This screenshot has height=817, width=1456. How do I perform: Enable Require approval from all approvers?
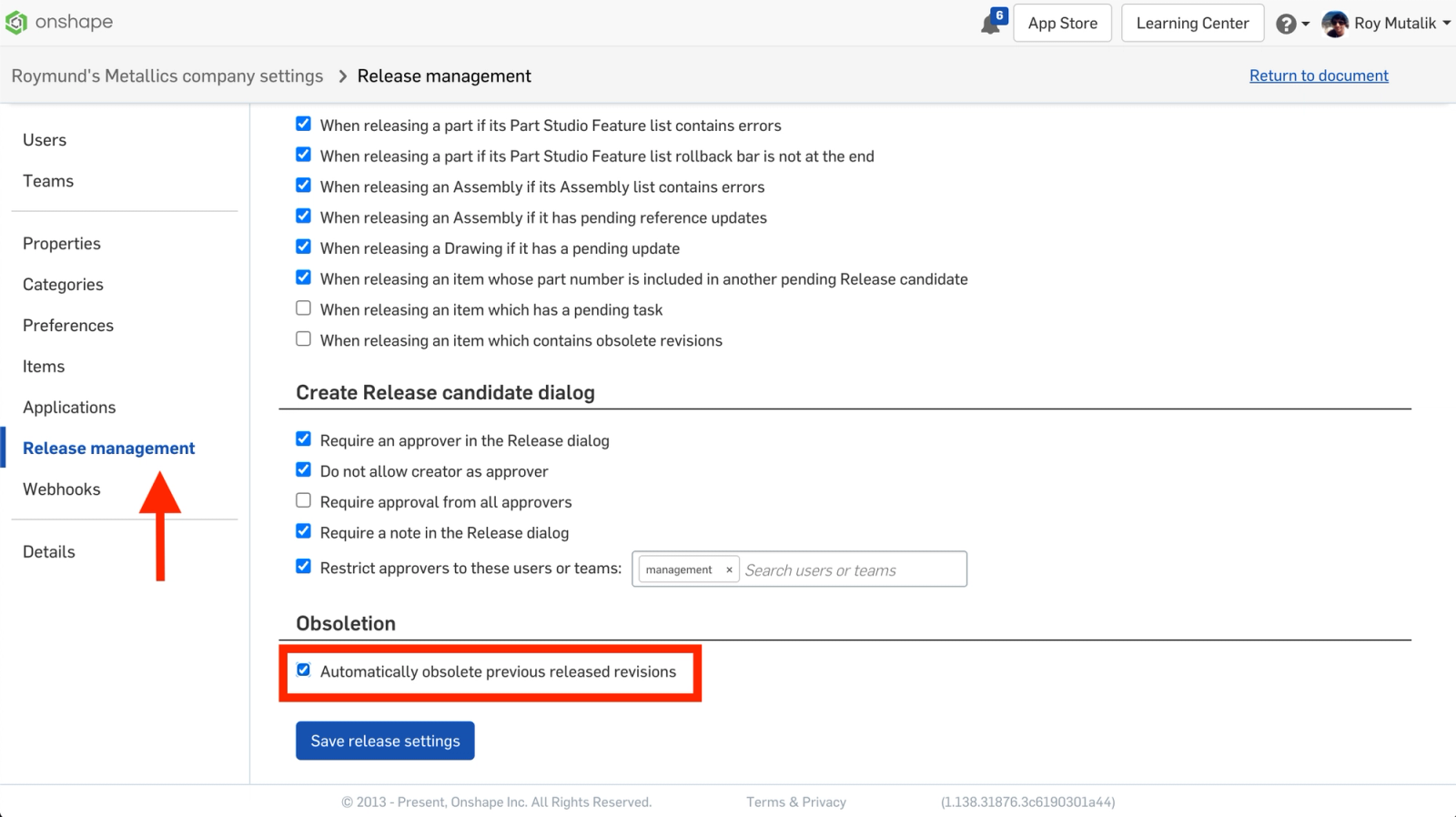click(304, 501)
